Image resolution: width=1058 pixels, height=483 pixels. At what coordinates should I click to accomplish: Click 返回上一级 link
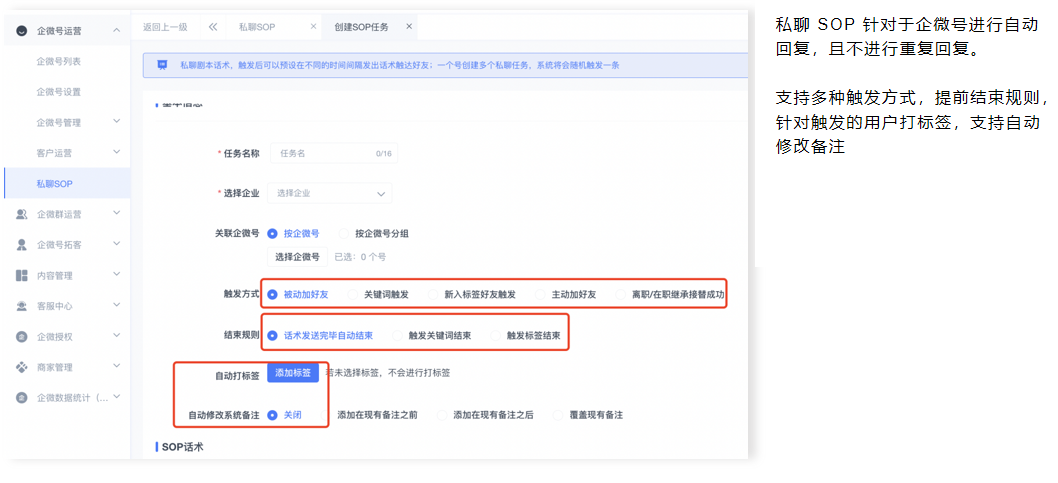165,27
